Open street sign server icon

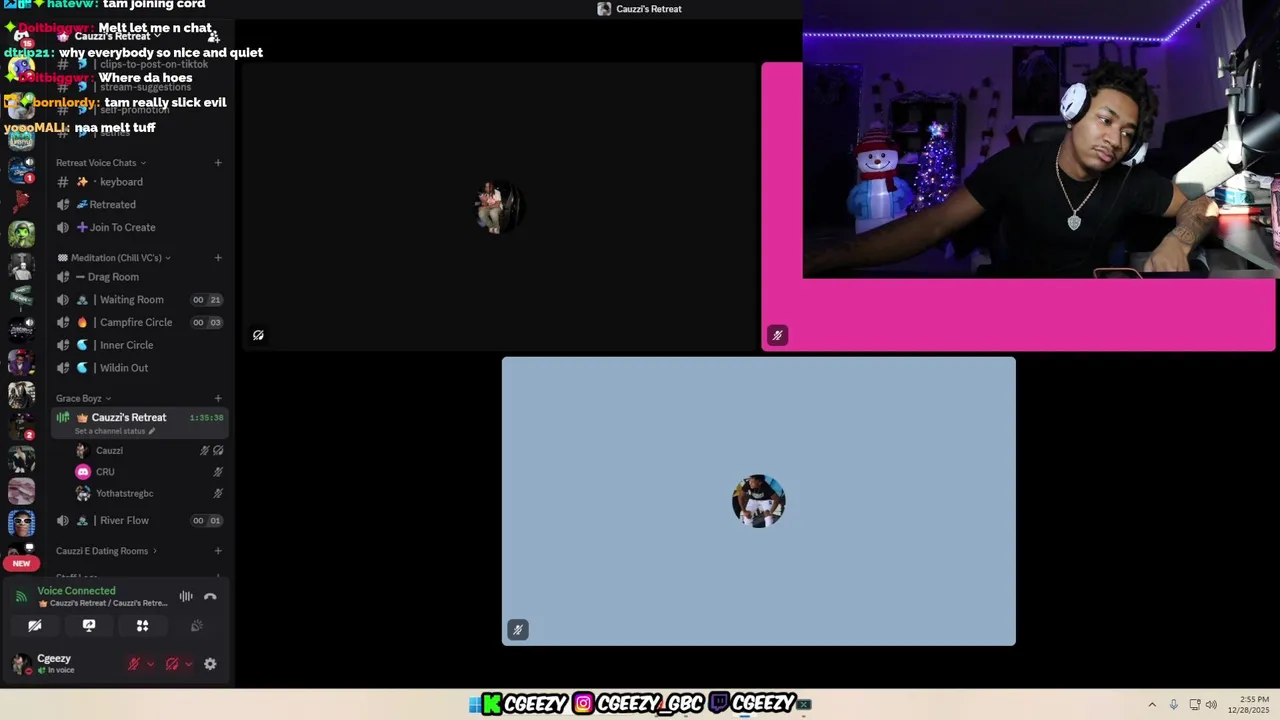(21, 298)
